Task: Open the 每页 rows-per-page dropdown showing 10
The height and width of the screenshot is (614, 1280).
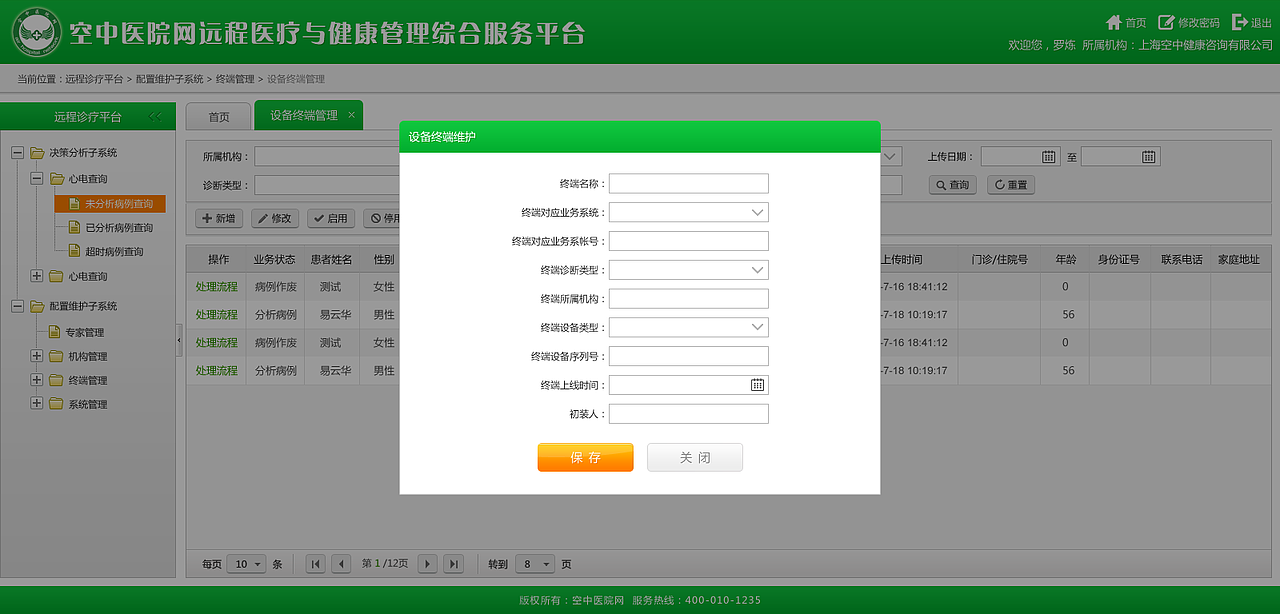Action: (247, 564)
